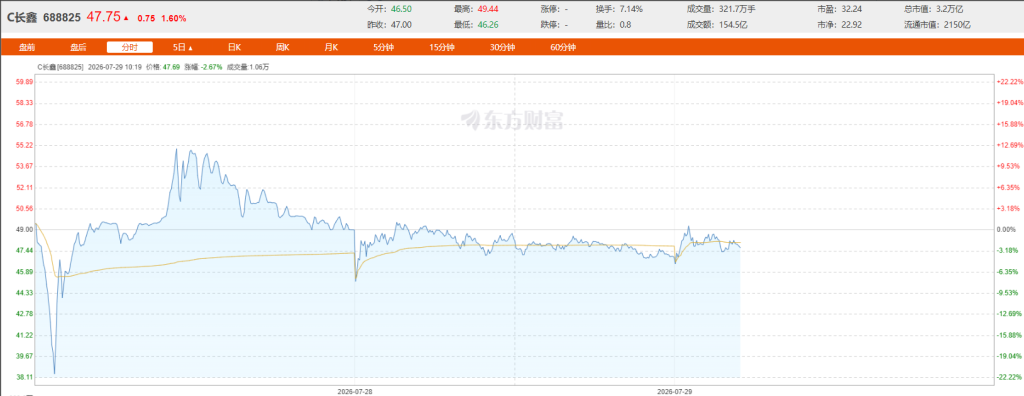
Task: Click the 55.22 price axis label
Action: click(x=24, y=145)
